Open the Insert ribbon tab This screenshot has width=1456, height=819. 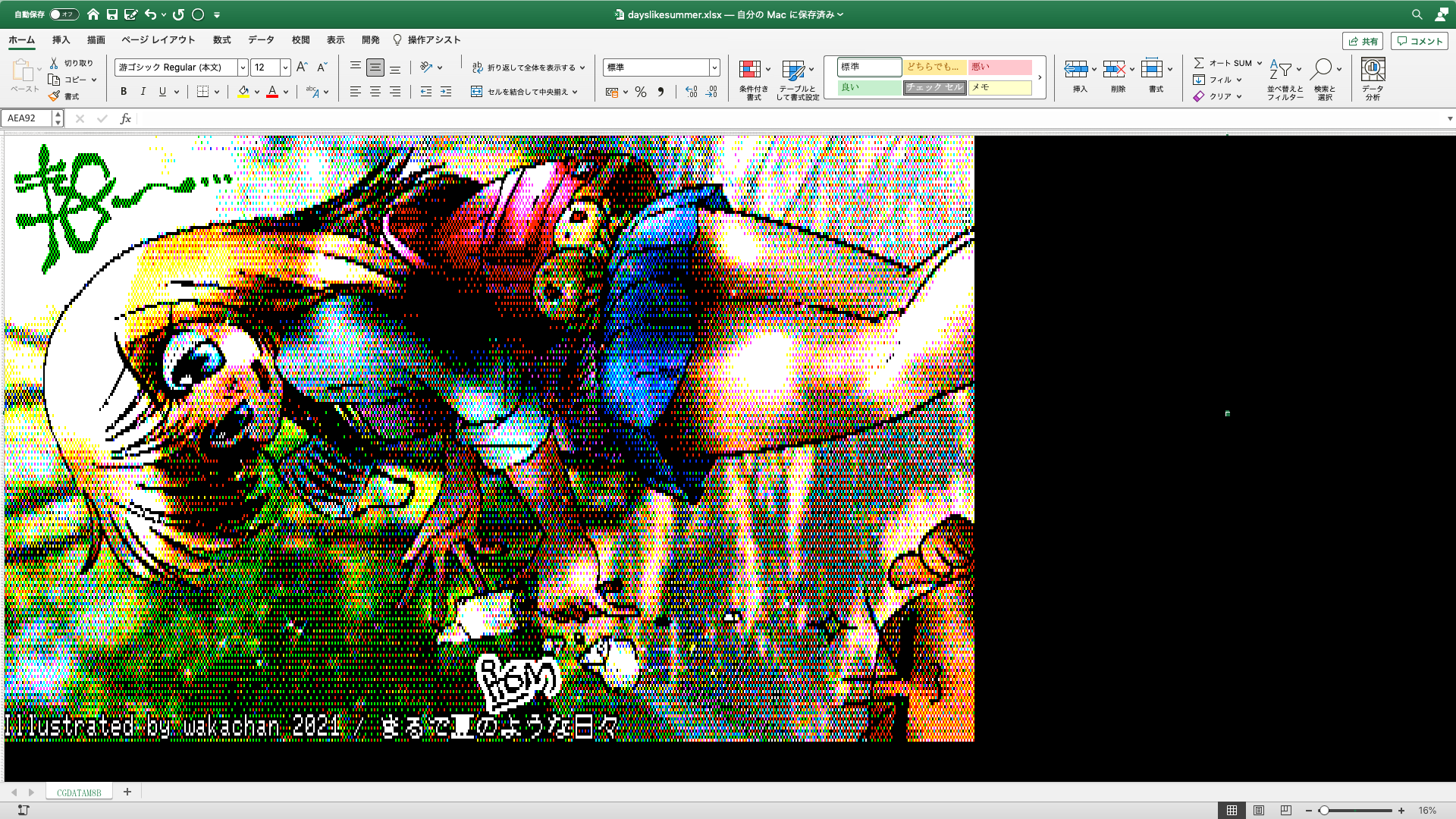coord(61,40)
